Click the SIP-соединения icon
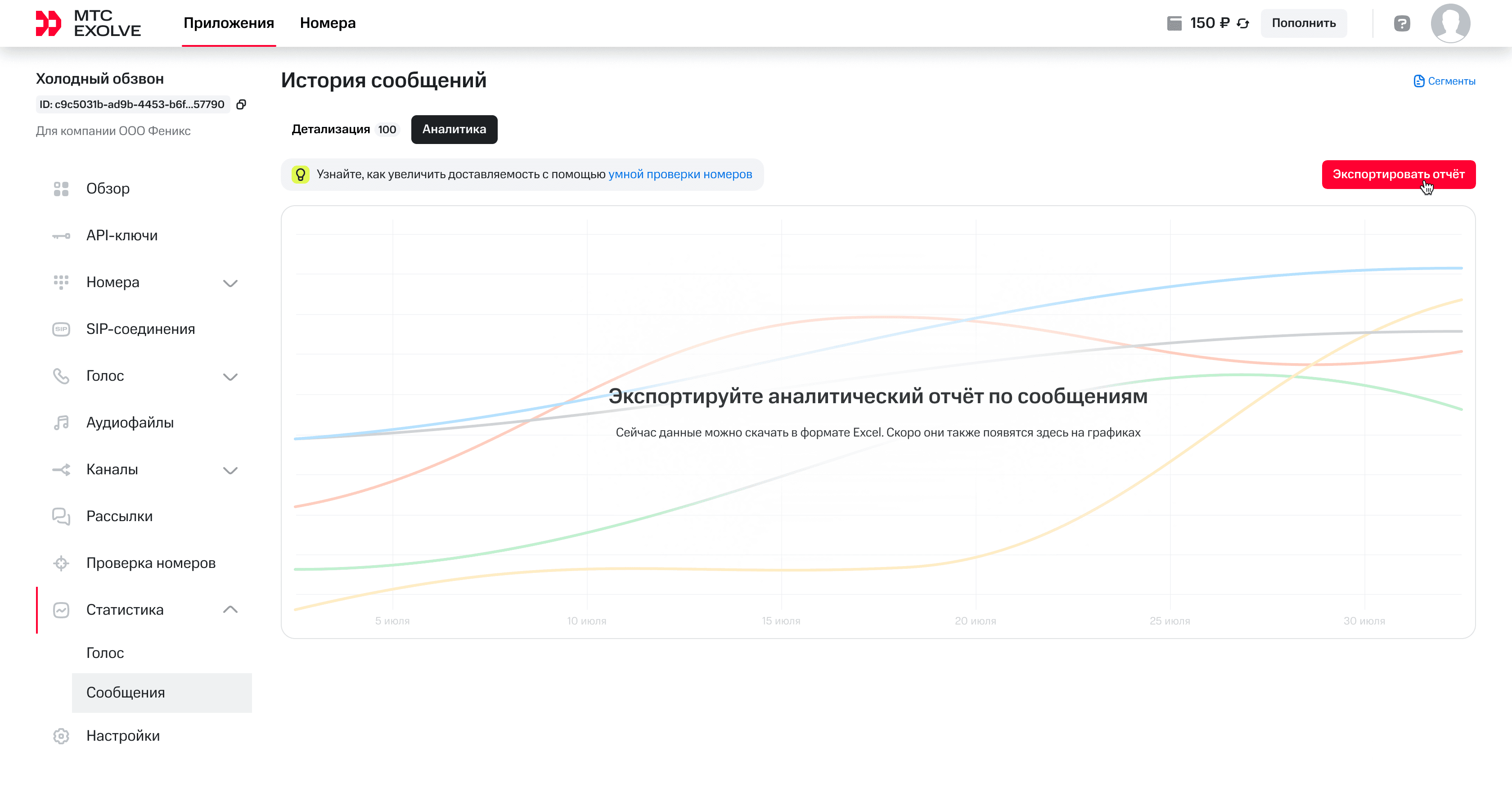The image size is (1512, 810). 61,329
